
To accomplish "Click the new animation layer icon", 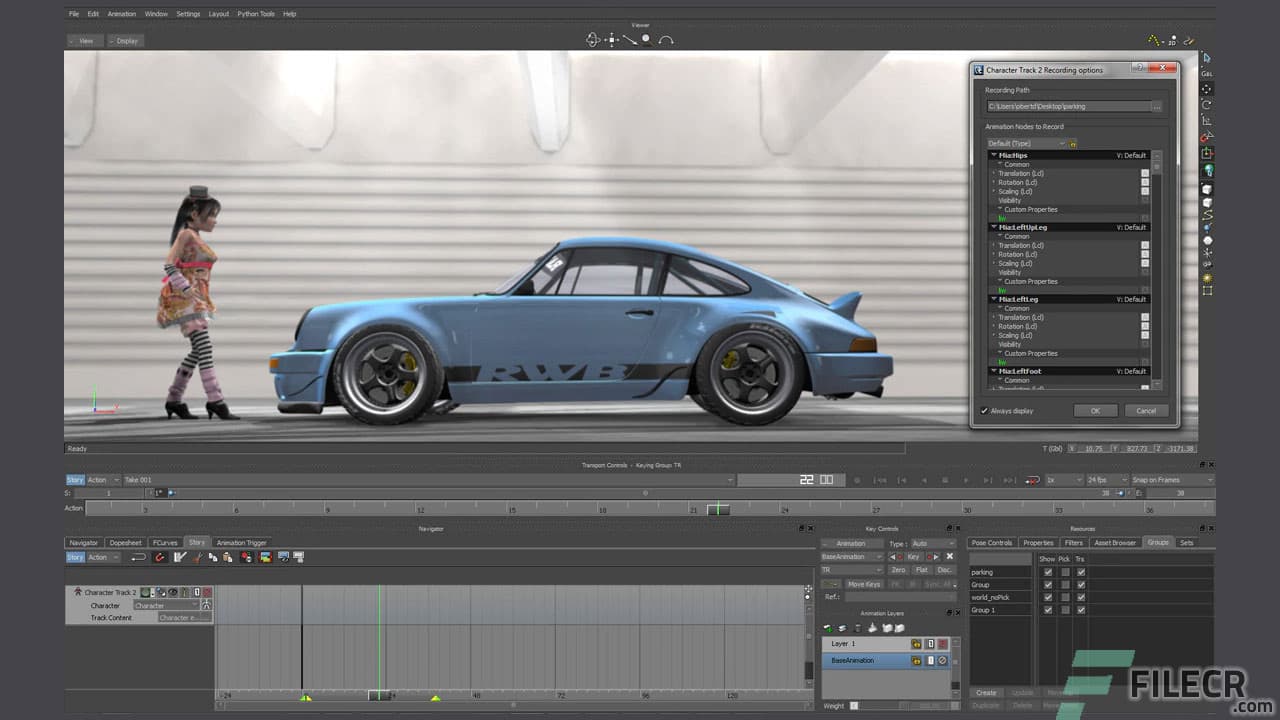I will (828, 628).
